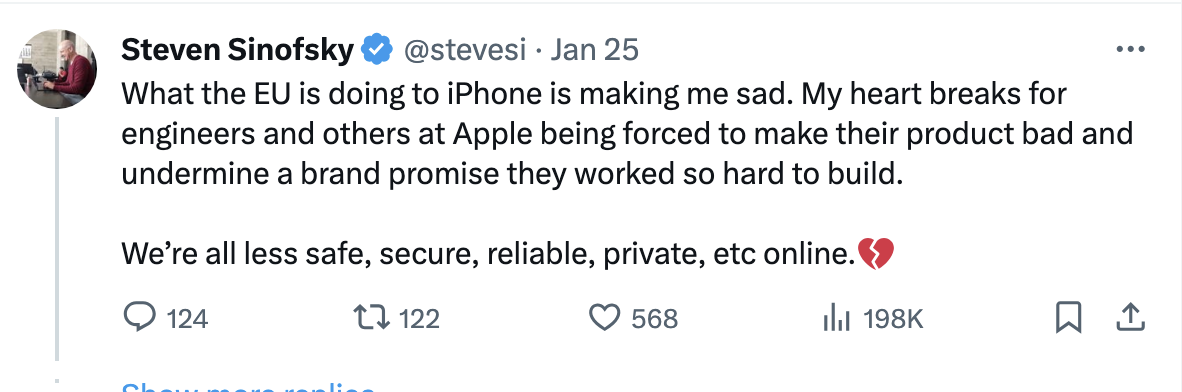The width and height of the screenshot is (1182, 392).
Task: Bookmark this tweet
Action: tap(1068, 319)
